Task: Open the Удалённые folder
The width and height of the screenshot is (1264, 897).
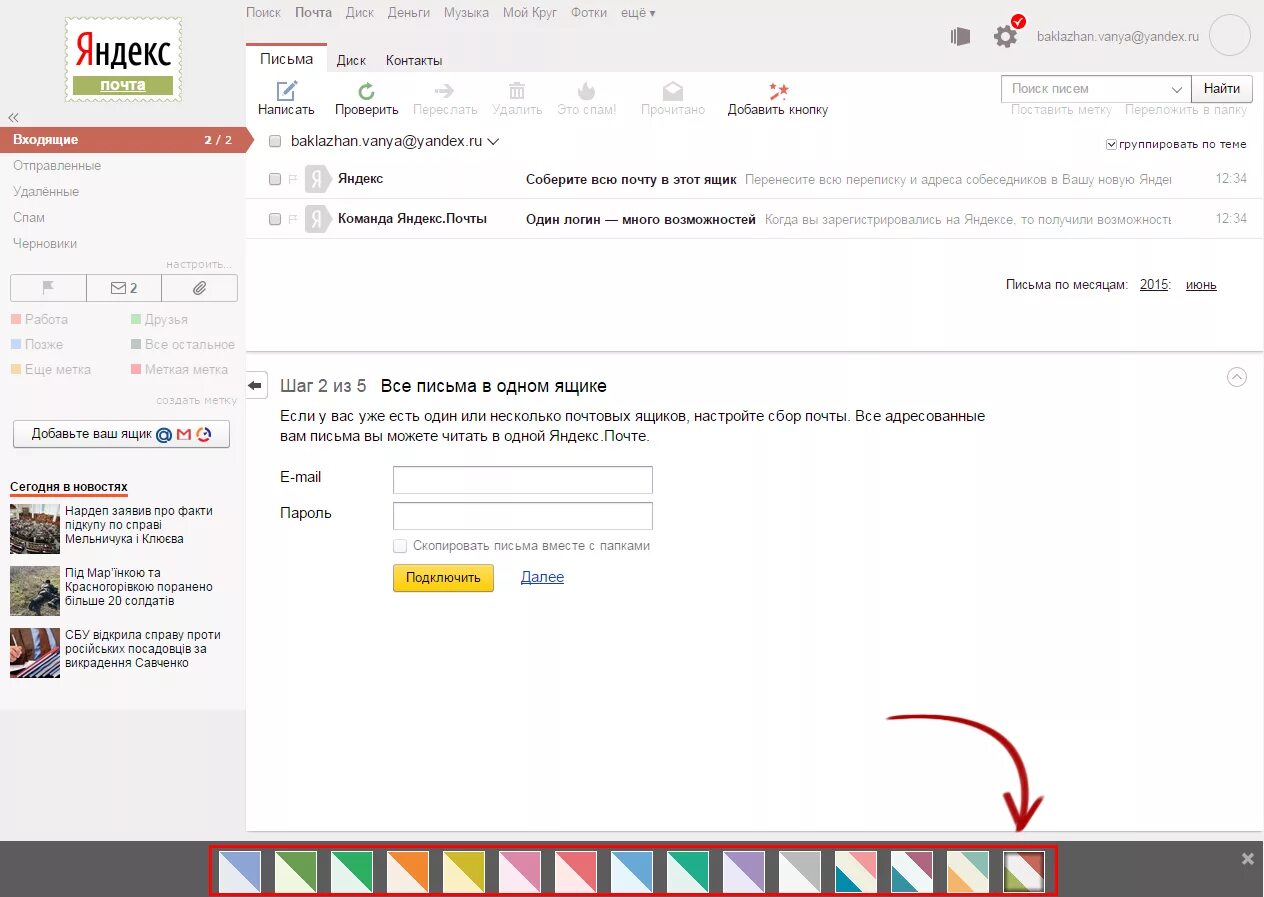Action: [46, 192]
